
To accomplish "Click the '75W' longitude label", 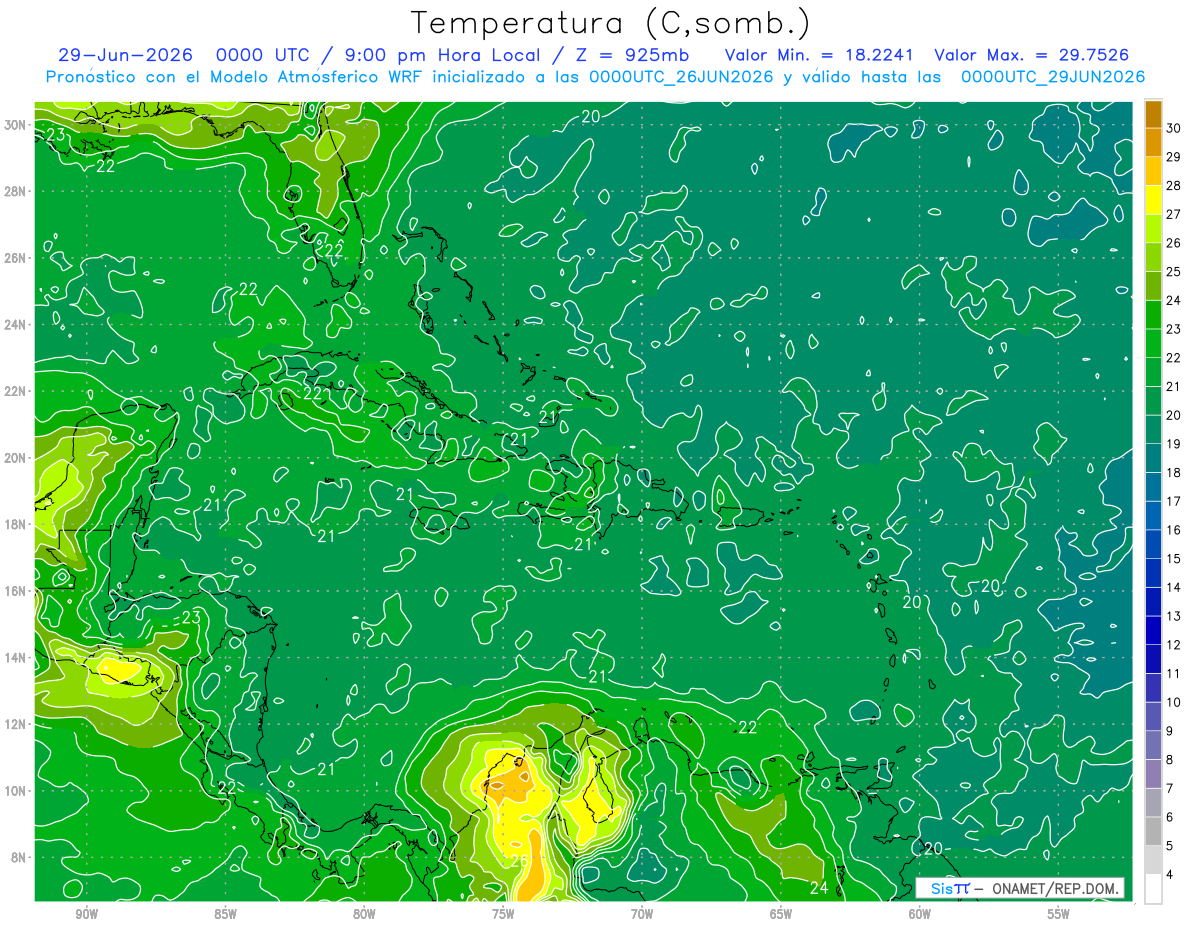I will (x=503, y=915).
